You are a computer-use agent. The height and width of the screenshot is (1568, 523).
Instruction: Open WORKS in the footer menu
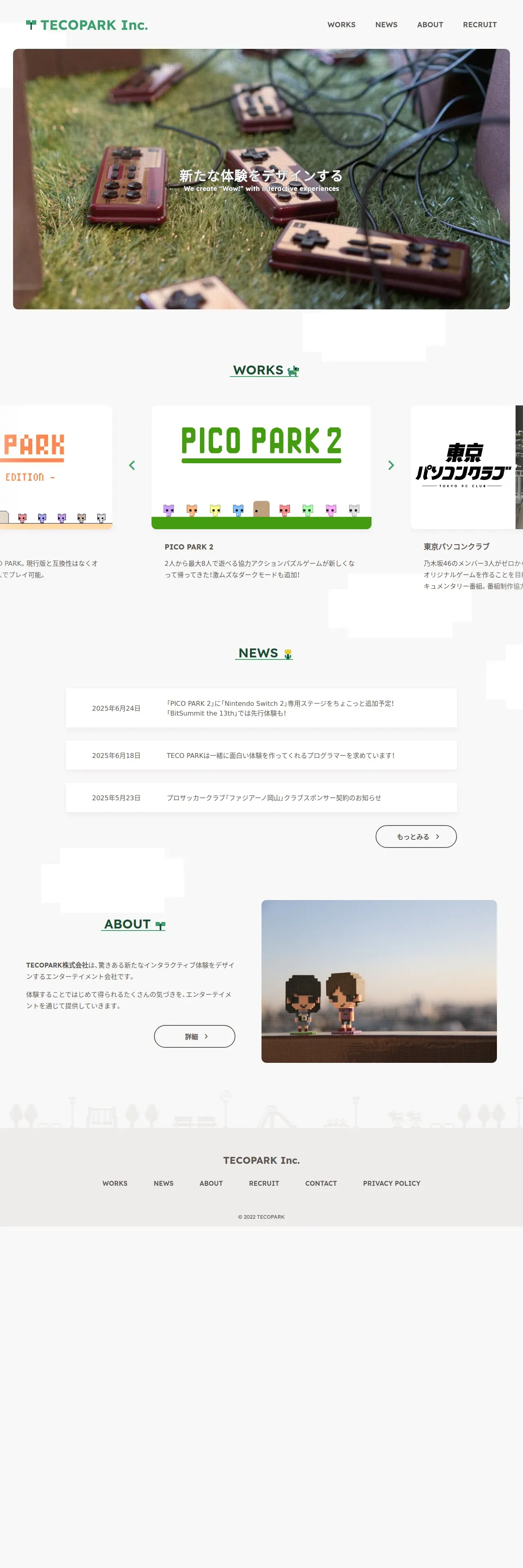pos(114,1183)
